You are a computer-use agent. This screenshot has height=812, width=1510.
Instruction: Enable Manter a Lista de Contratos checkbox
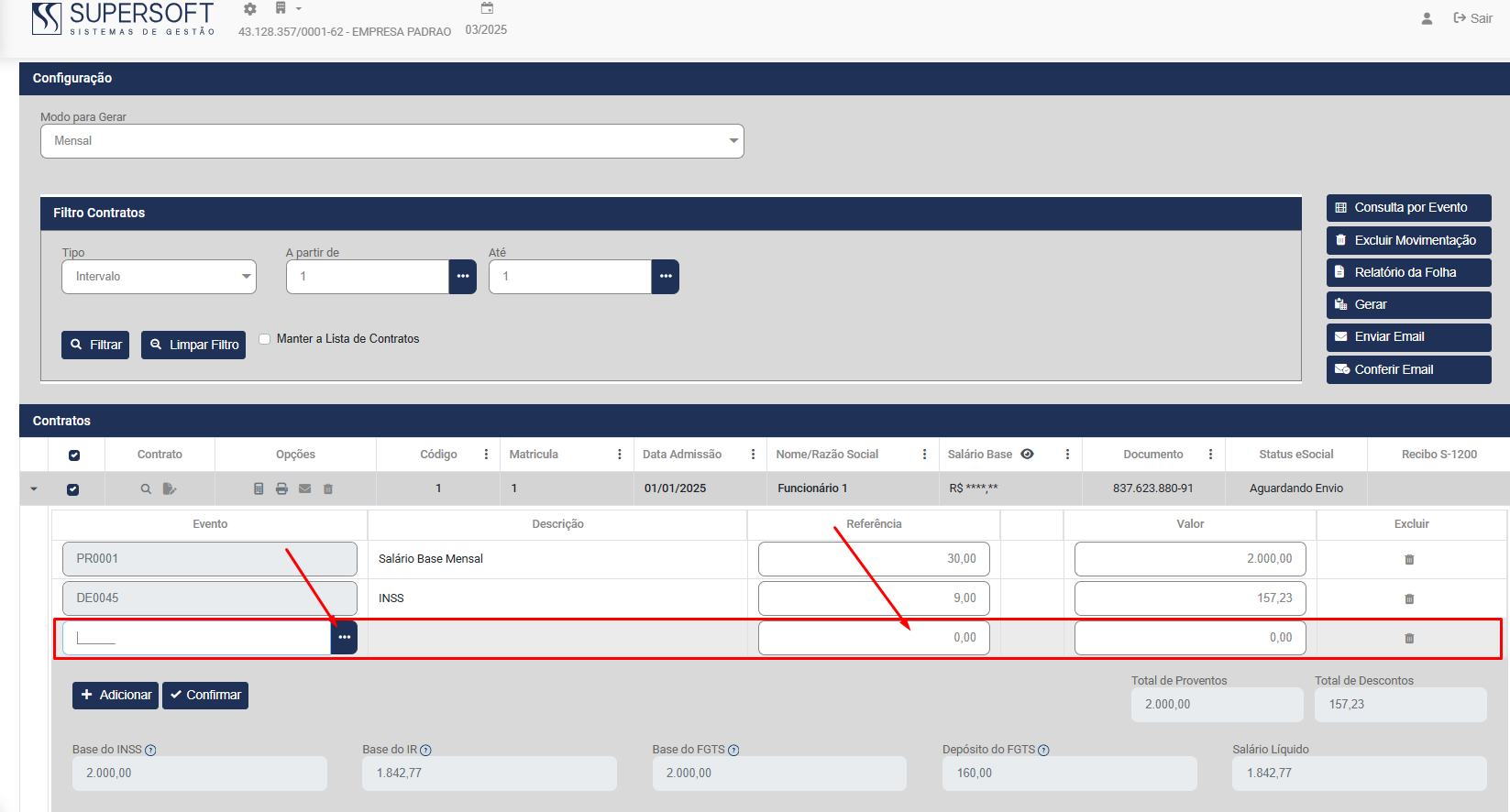[265, 339]
